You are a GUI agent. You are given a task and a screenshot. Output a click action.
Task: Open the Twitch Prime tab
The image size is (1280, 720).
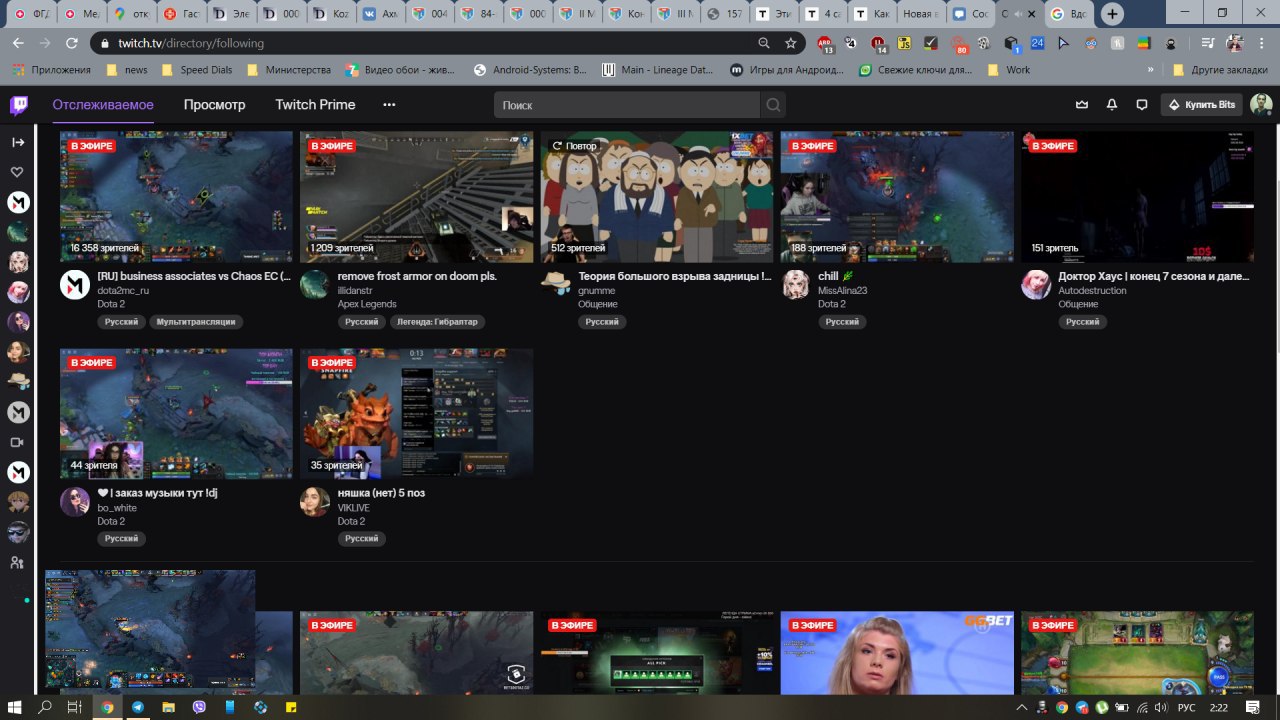pos(315,105)
